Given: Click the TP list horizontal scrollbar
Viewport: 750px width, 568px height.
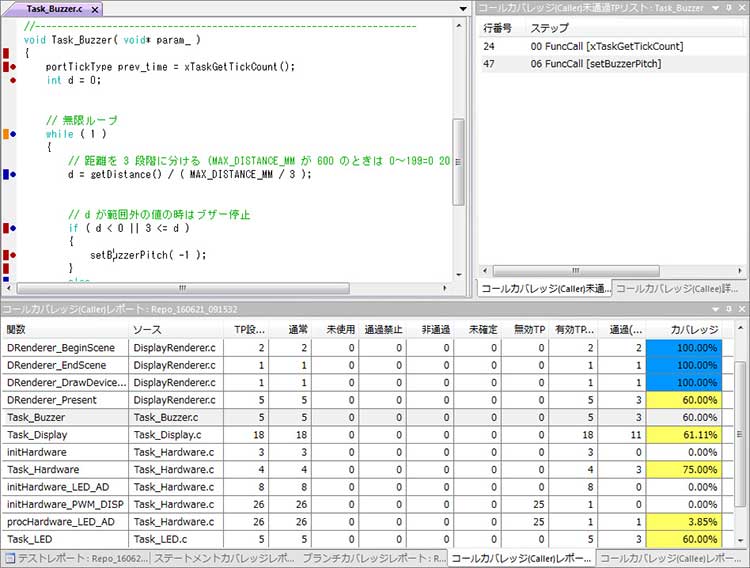Looking at the screenshot, I should pos(576,271).
